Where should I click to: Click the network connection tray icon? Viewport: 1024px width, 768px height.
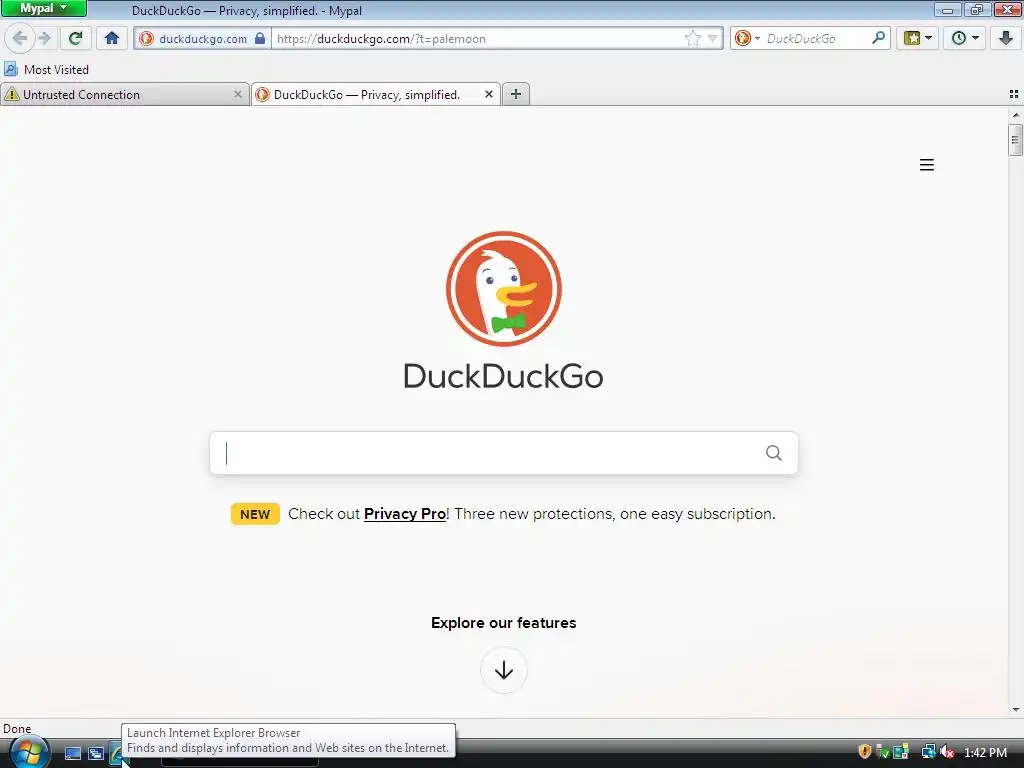pos(929,752)
